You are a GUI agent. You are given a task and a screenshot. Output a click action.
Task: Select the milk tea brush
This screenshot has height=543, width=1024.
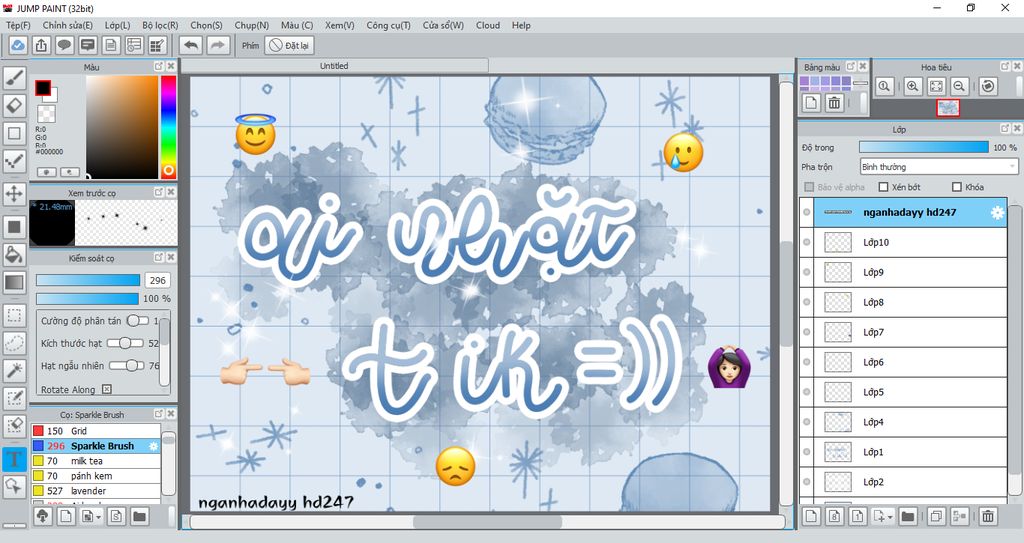pyautogui.click(x=96, y=461)
